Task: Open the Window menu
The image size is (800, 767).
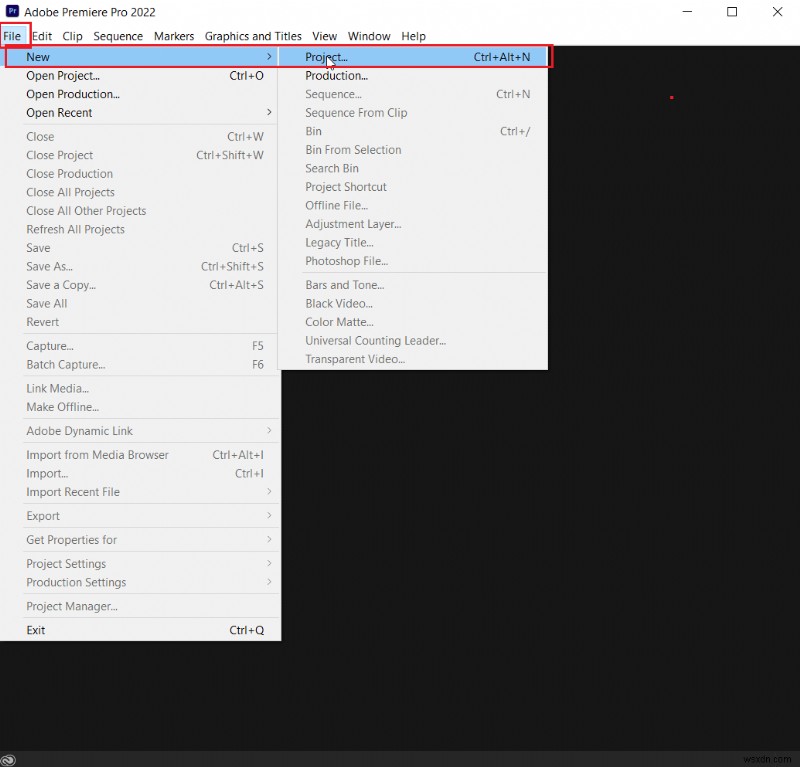Action: click(x=369, y=36)
